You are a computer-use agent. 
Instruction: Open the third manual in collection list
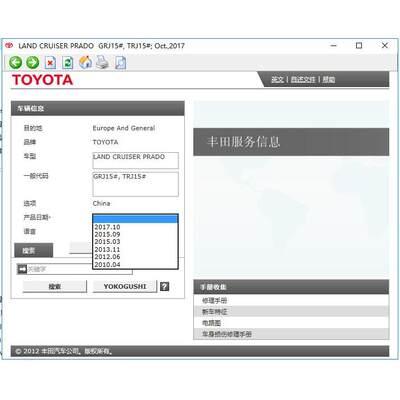coord(291,323)
